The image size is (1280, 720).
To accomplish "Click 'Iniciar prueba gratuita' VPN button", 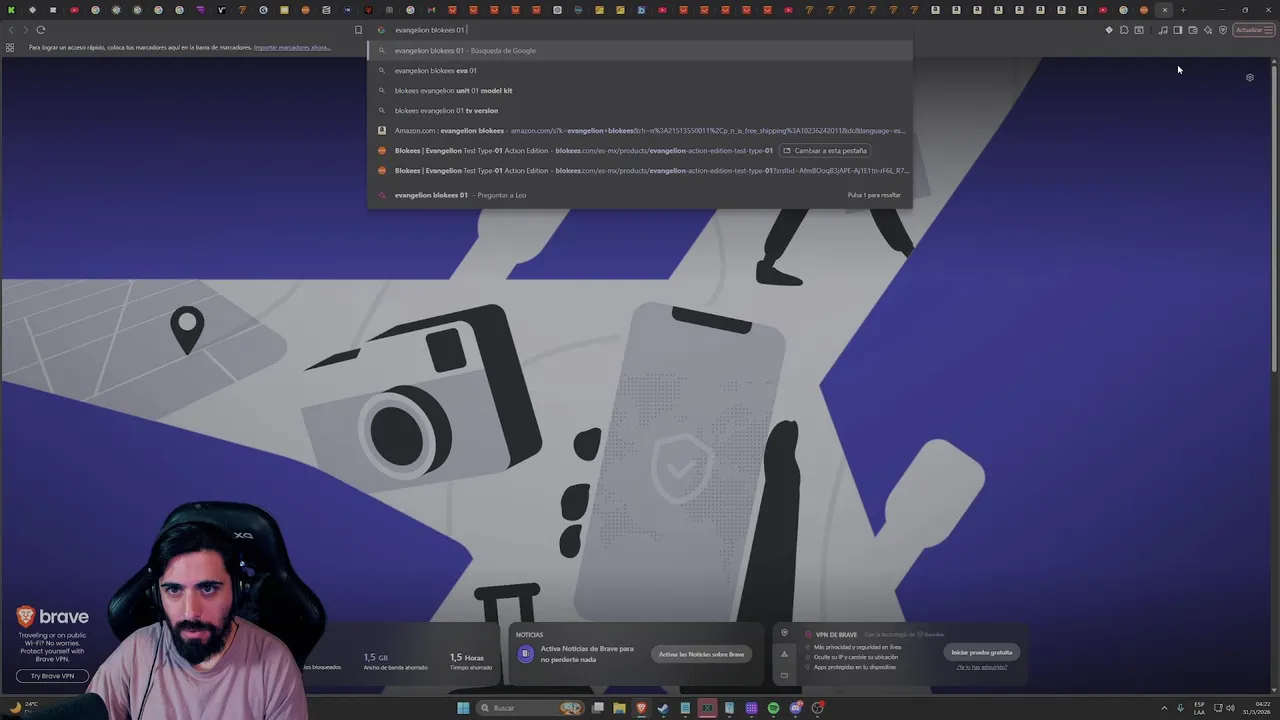I will (982, 652).
